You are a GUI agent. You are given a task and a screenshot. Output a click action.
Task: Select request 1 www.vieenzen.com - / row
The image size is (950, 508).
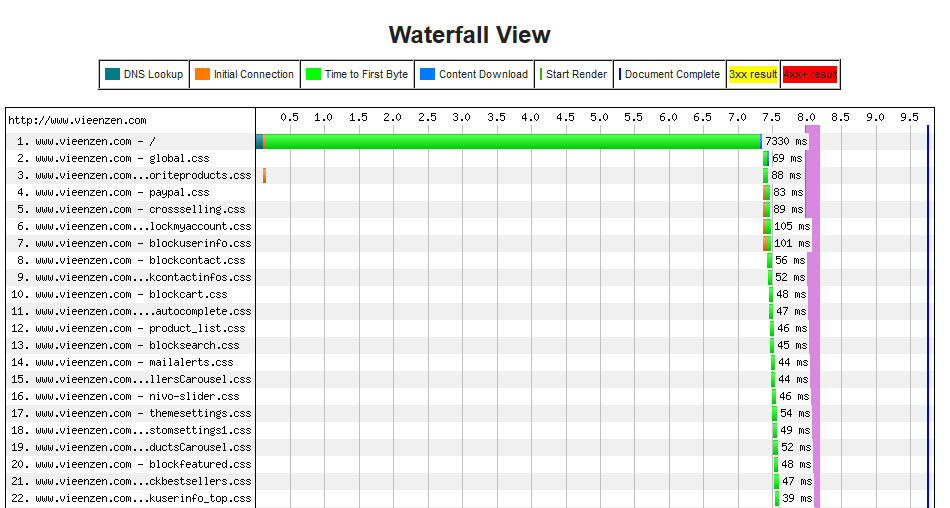pyautogui.click(x=470, y=141)
